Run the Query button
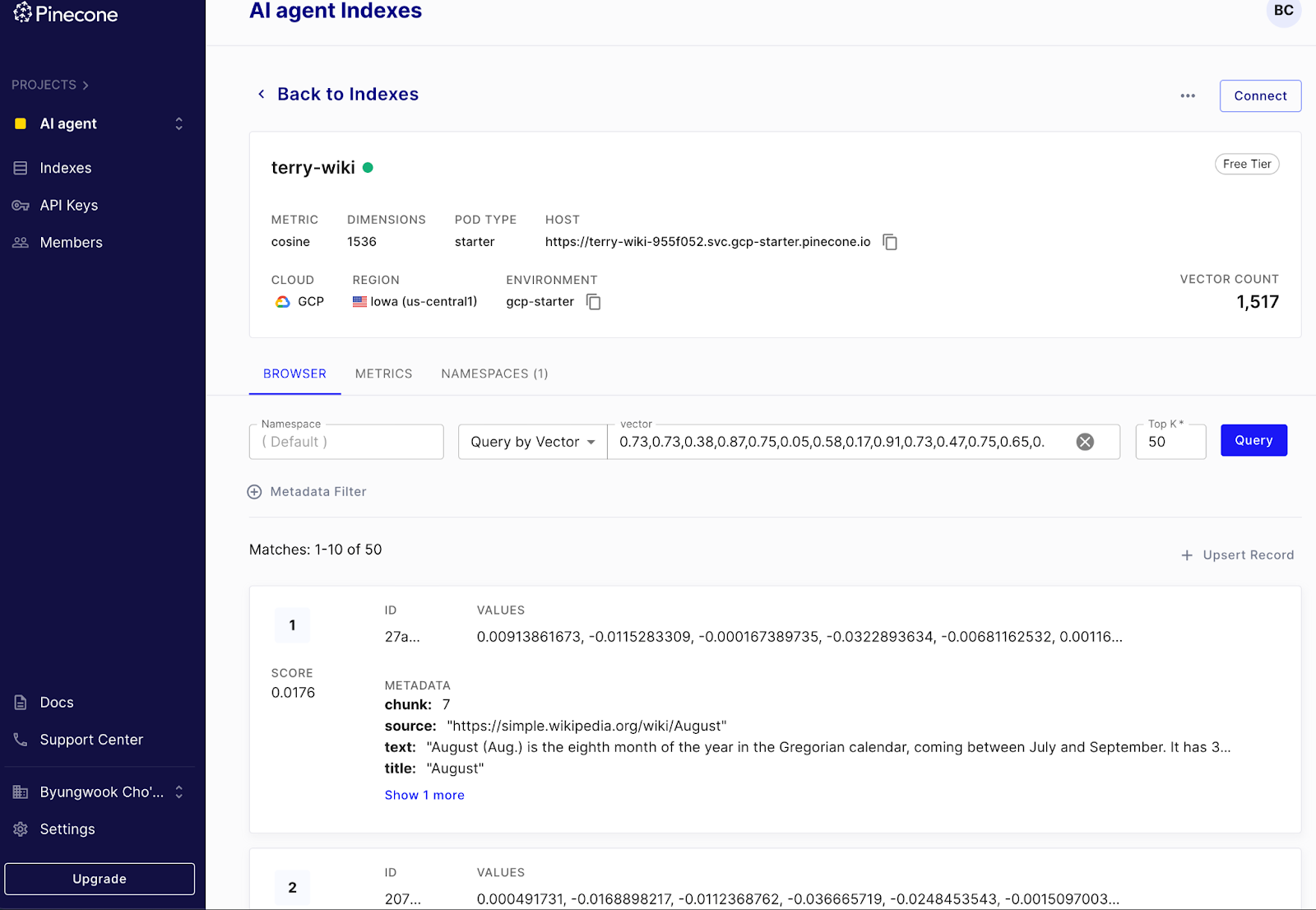This screenshot has height=910, width=1316. [x=1253, y=440]
